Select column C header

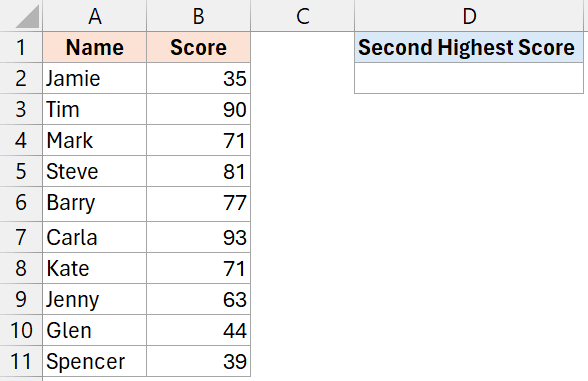302,16
